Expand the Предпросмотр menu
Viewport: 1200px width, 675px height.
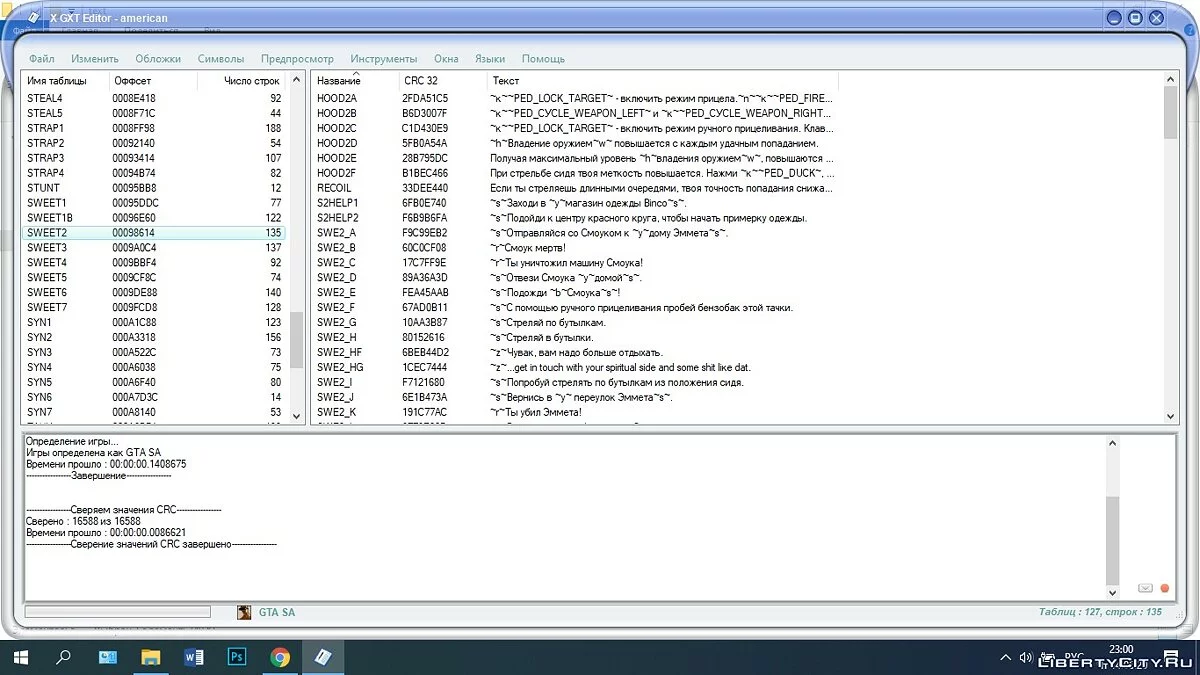(x=297, y=59)
